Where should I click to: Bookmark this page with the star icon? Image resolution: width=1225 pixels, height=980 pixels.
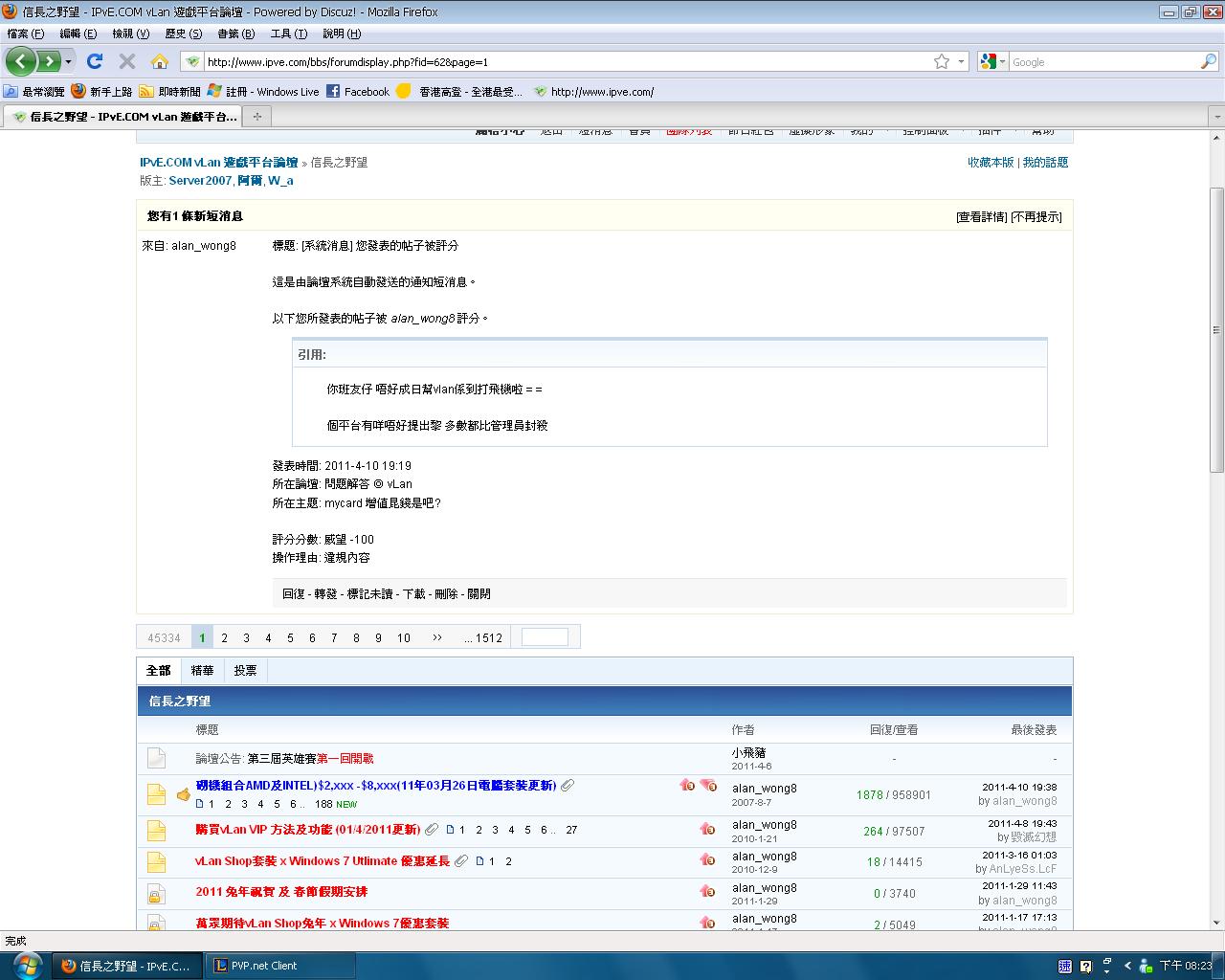[942, 61]
